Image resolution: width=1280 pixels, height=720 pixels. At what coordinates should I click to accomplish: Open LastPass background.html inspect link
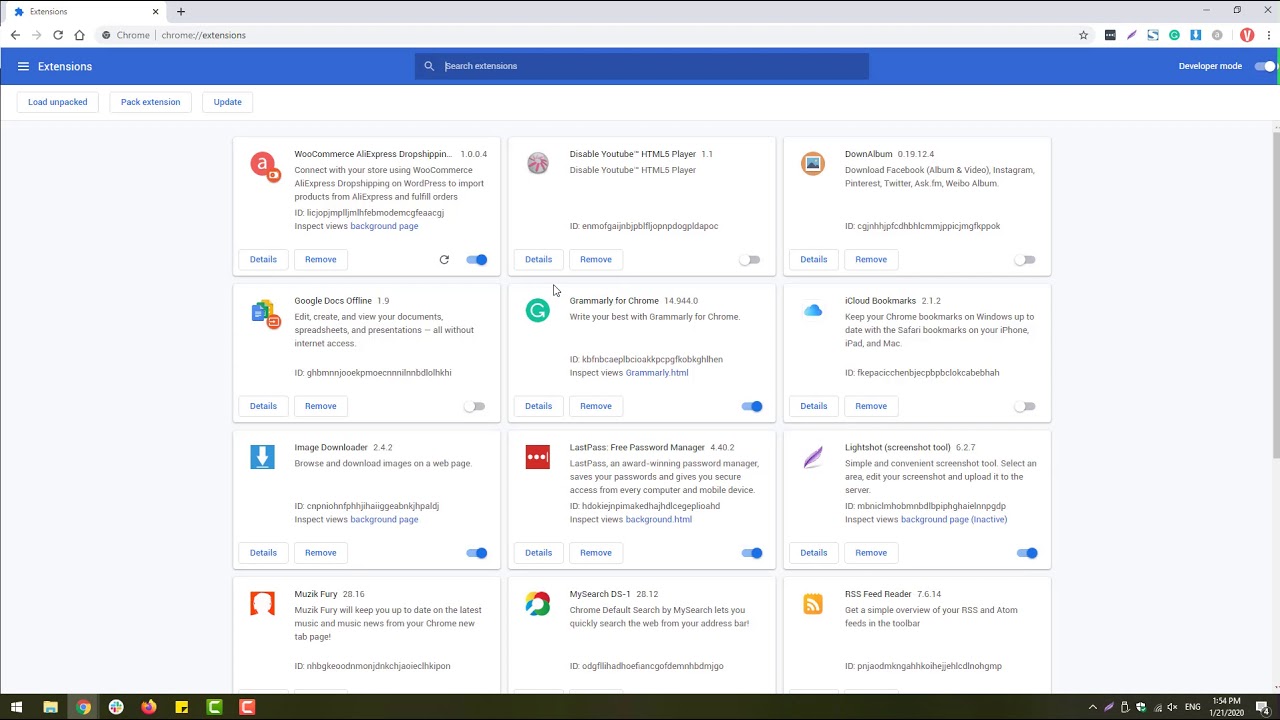pyautogui.click(x=659, y=520)
